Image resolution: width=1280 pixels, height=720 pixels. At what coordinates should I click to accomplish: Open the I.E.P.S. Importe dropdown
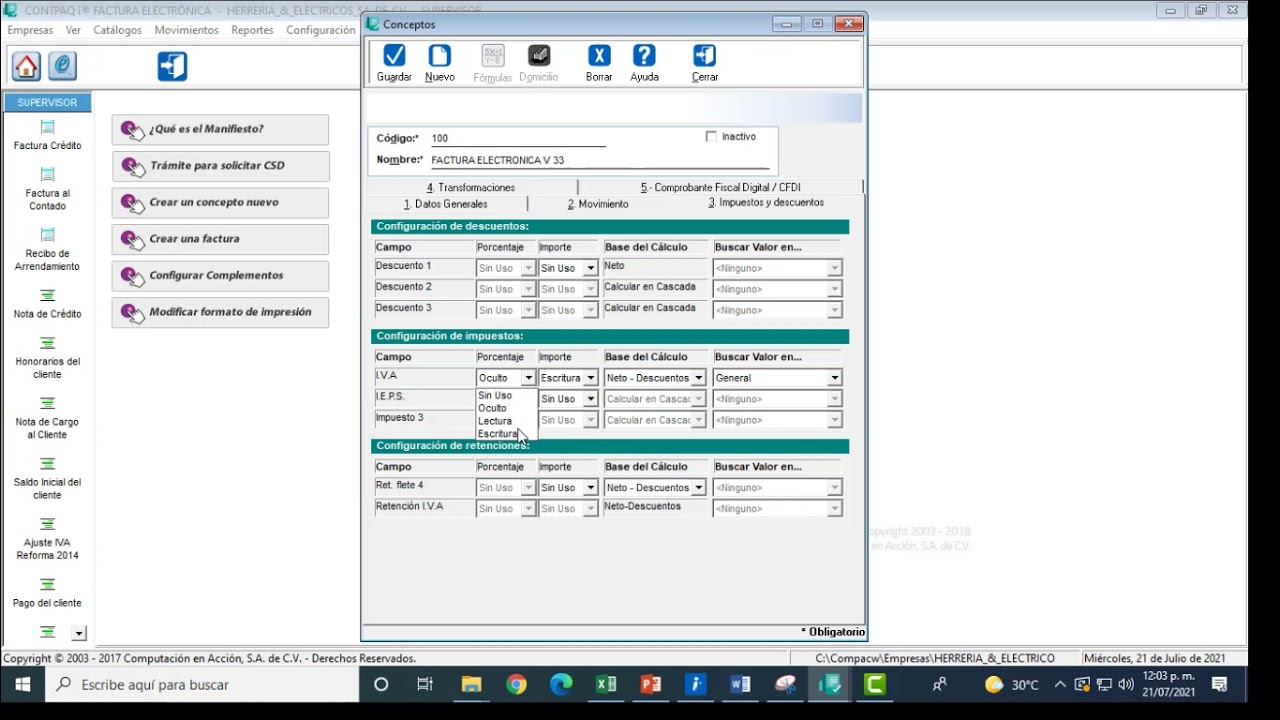[x=590, y=399]
